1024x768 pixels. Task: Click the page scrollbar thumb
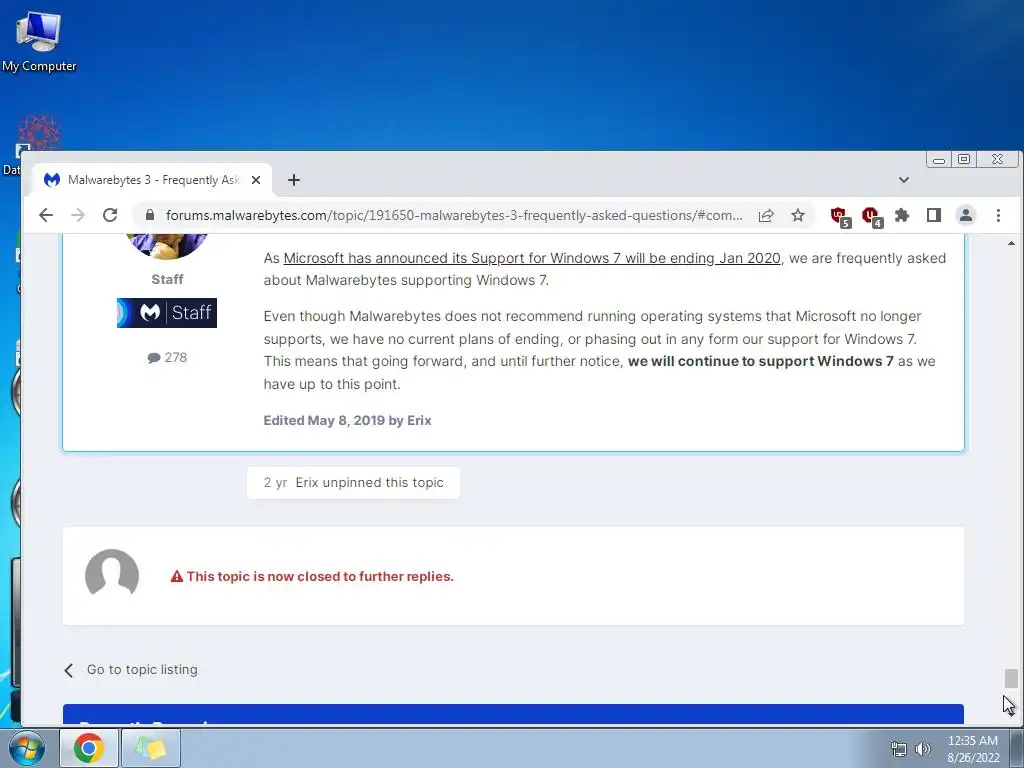click(x=1011, y=678)
